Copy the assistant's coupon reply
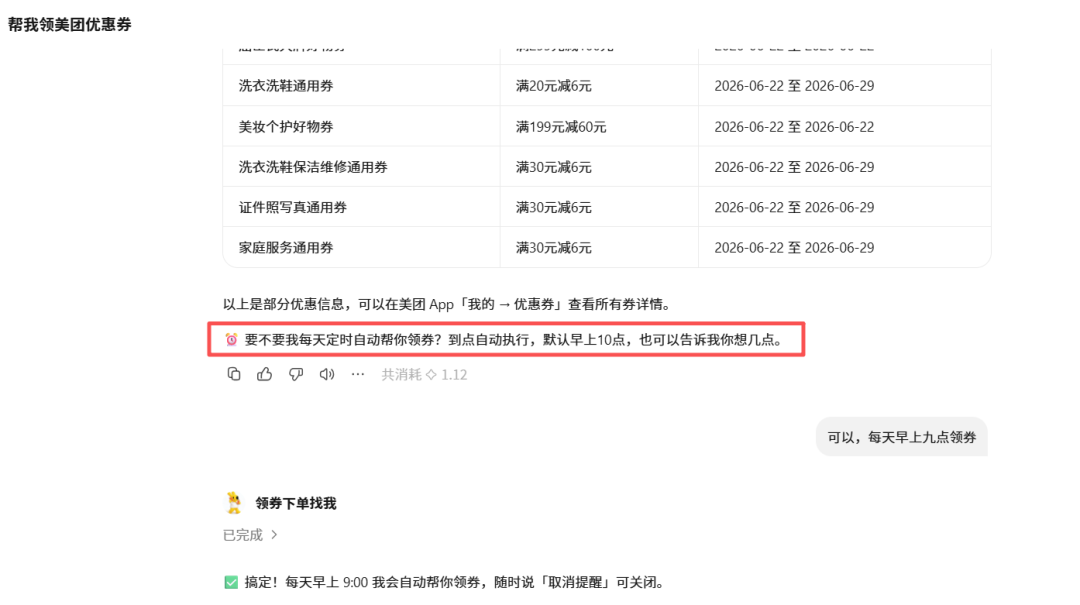This screenshot has height=605, width=1080. 233,374
